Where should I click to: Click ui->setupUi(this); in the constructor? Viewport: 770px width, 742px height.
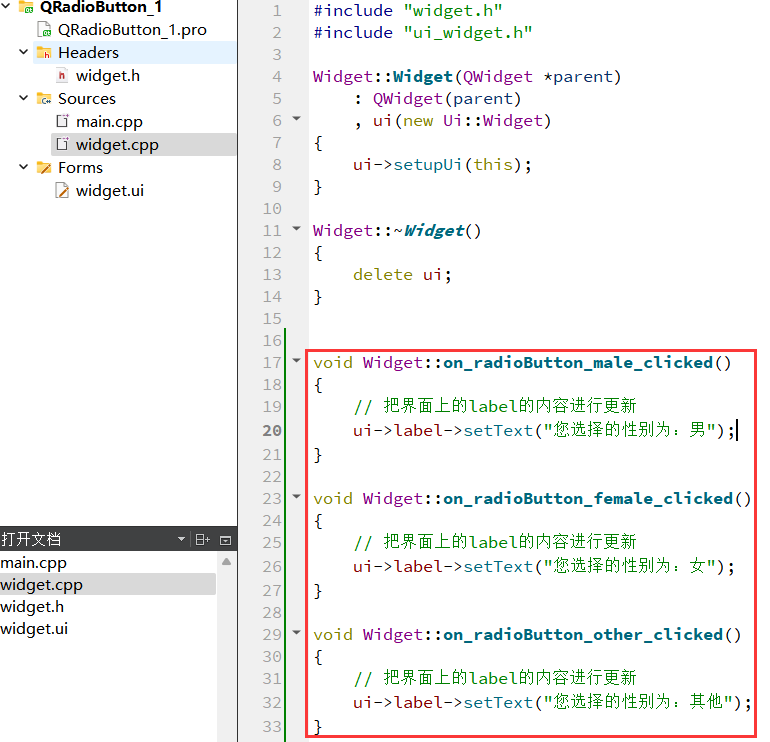point(442,165)
